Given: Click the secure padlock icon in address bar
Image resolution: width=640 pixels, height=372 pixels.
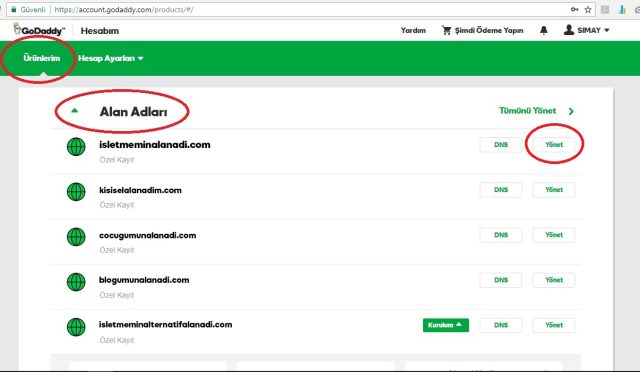Looking at the screenshot, I should [14, 9].
